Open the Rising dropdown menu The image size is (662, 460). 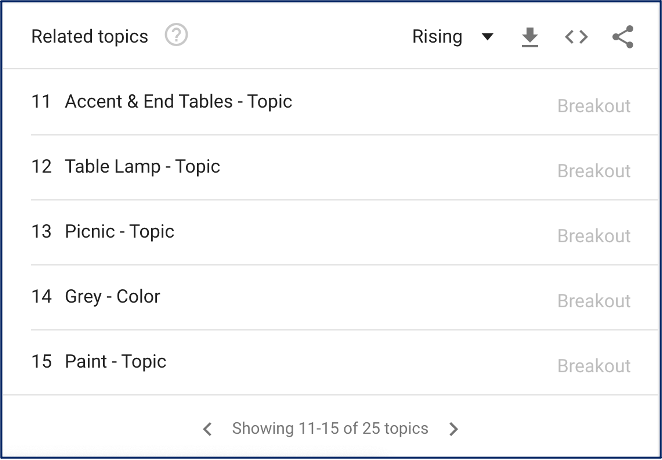coord(453,37)
